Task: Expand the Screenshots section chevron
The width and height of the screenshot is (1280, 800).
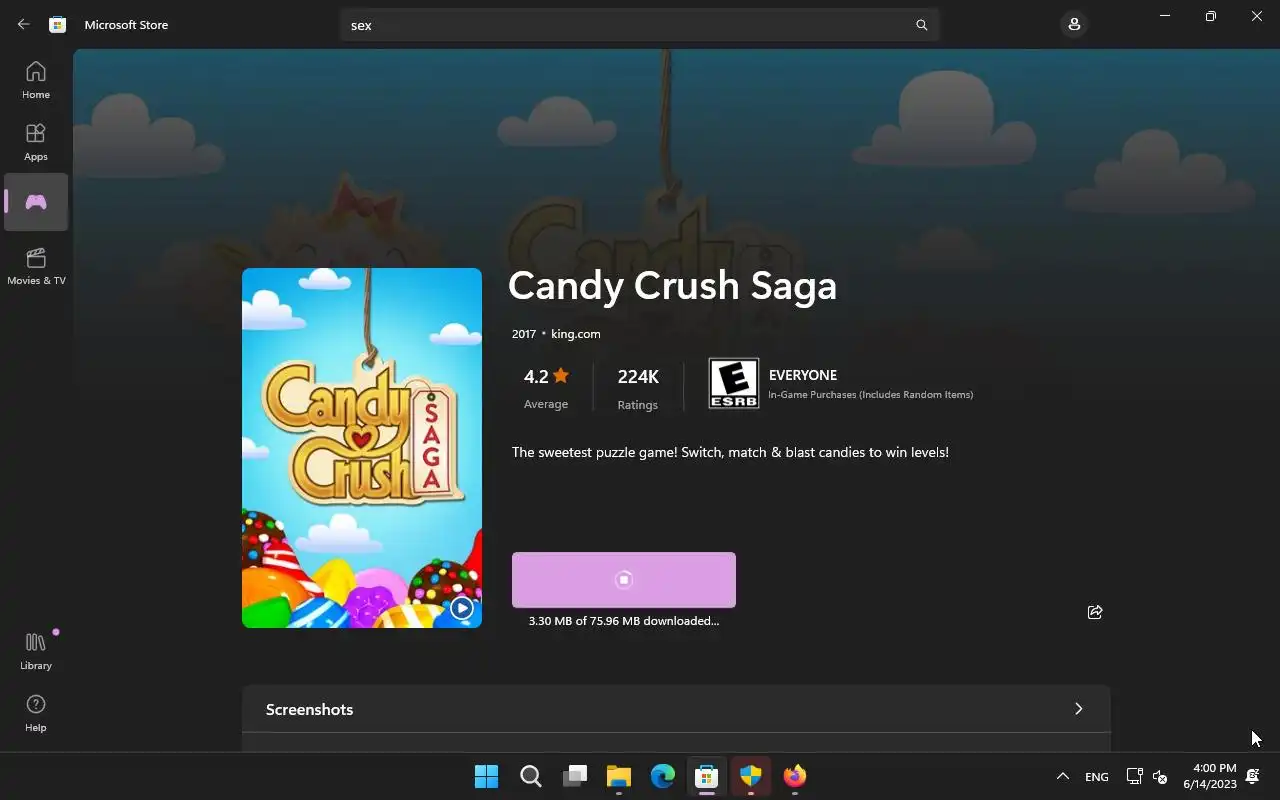Action: 1078,709
